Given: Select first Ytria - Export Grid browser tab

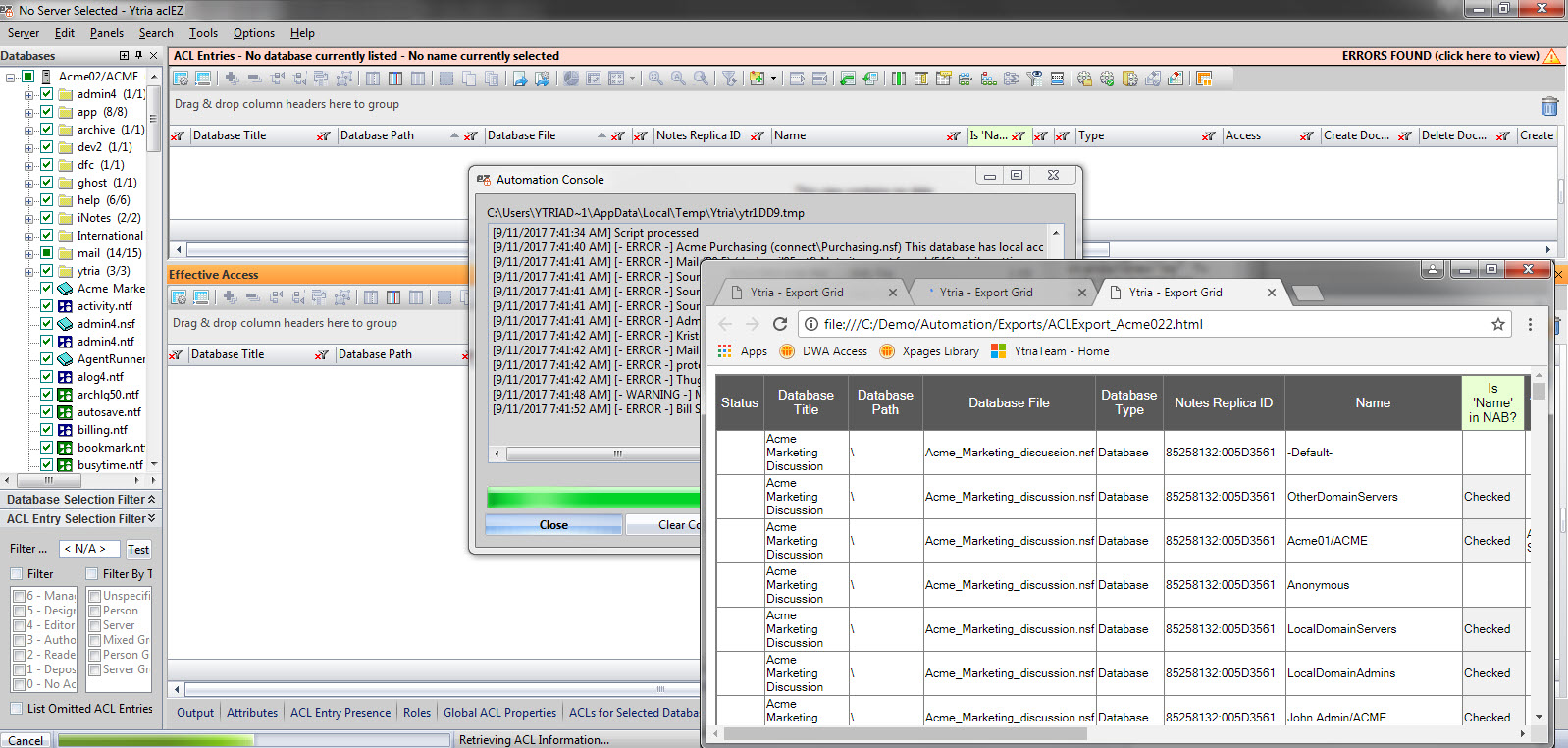Looking at the screenshot, I should coord(810,293).
